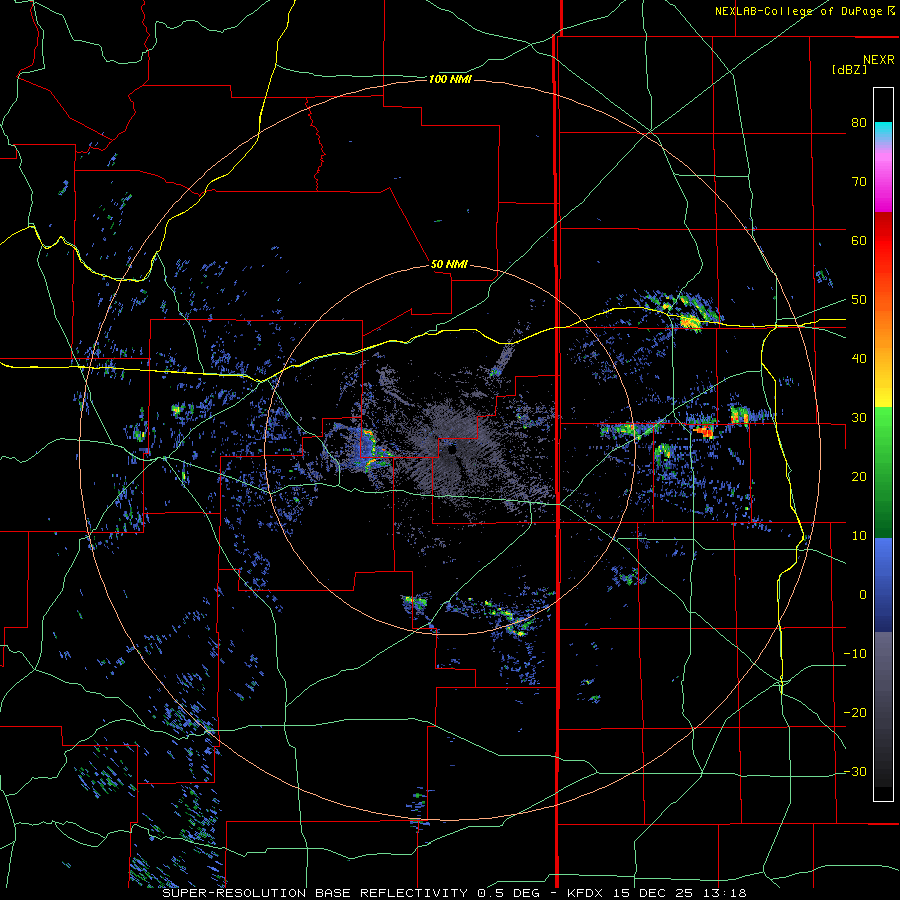Image resolution: width=900 pixels, height=900 pixels.
Task: Click the black radar site dot at center
Action: pos(451,449)
